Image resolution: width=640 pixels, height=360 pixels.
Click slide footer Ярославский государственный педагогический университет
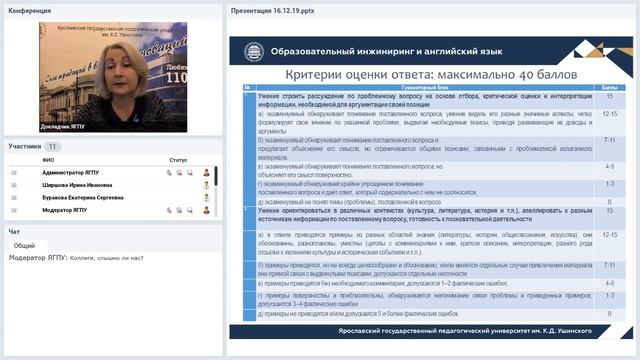pyautogui.click(x=465, y=331)
